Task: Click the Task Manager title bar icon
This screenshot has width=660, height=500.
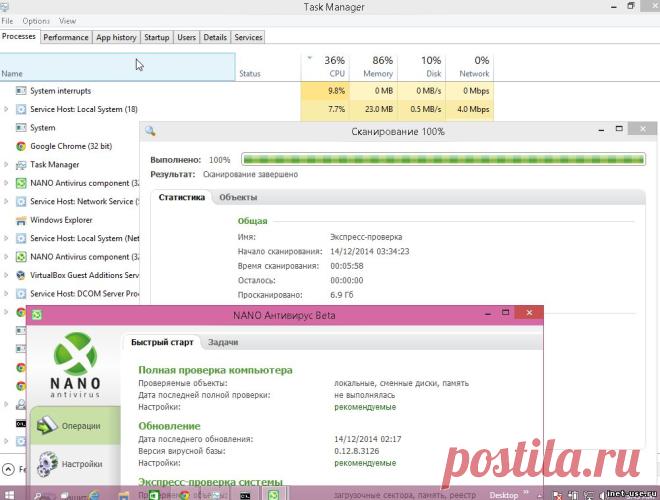Action: pyautogui.click(x=4, y=6)
